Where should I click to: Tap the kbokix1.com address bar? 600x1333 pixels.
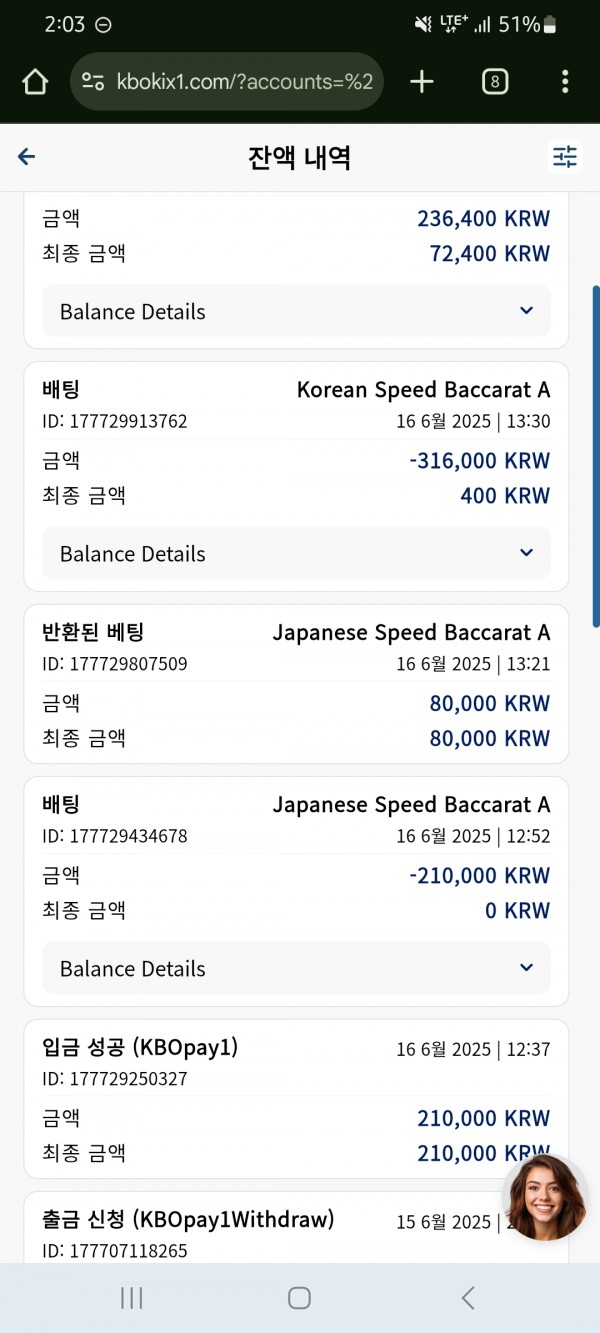(x=227, y=82)
